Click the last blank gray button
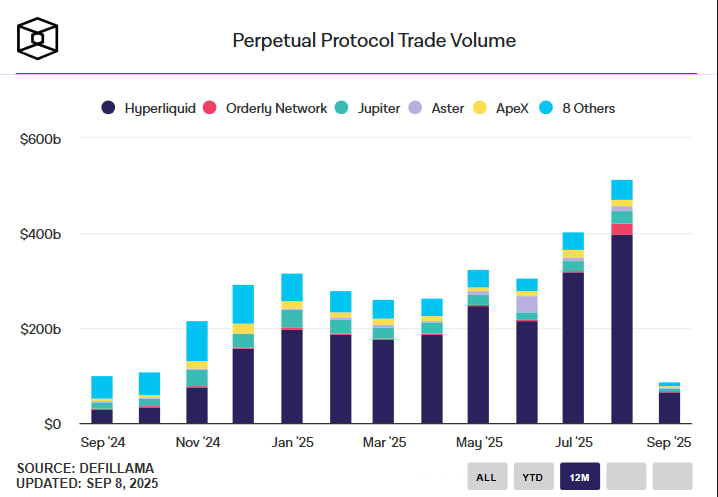The width and height of the screenshot is (718, 497). tap(673, 477)
